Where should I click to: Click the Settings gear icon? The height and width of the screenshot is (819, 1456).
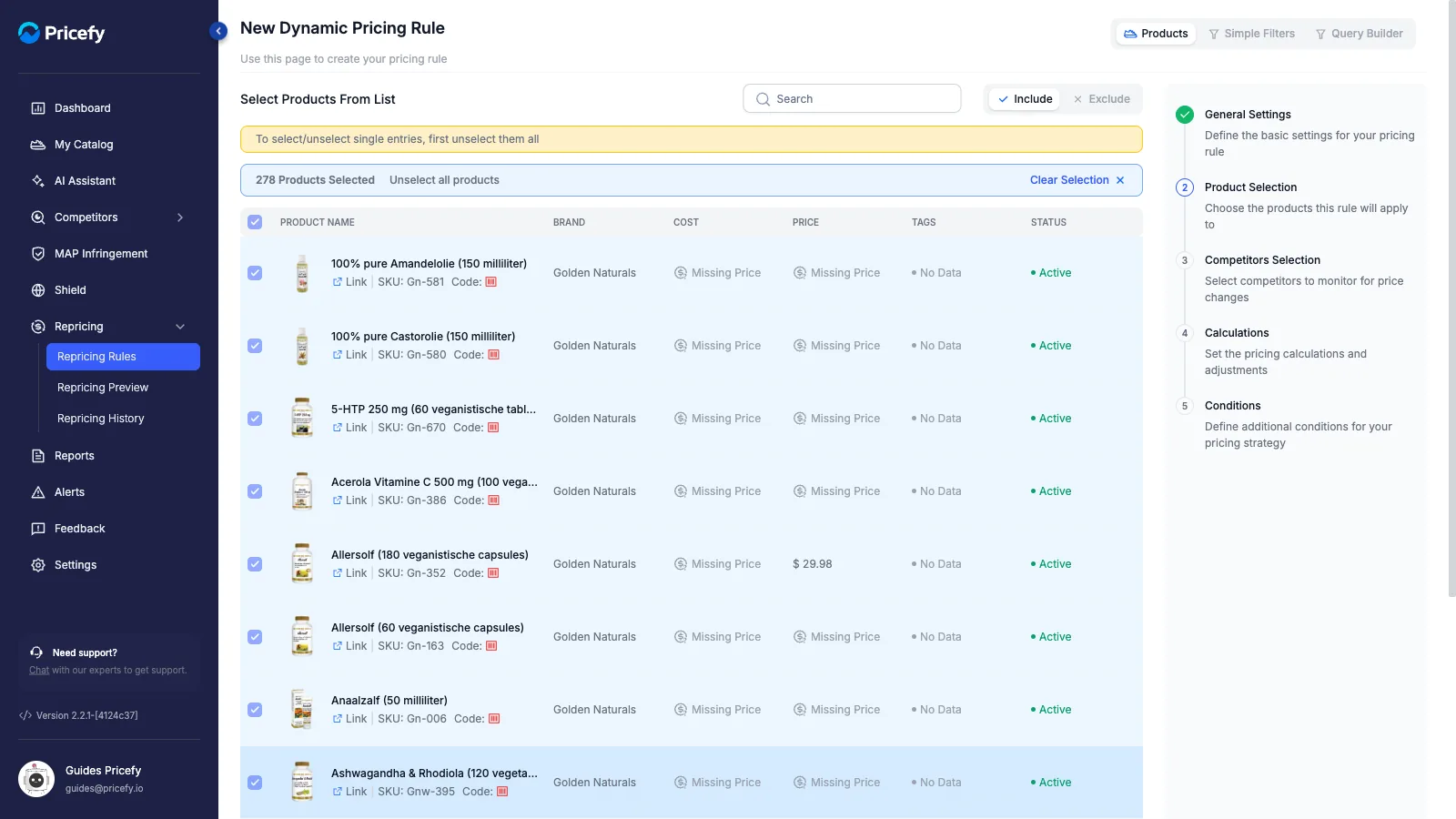(x=38, y=565)
